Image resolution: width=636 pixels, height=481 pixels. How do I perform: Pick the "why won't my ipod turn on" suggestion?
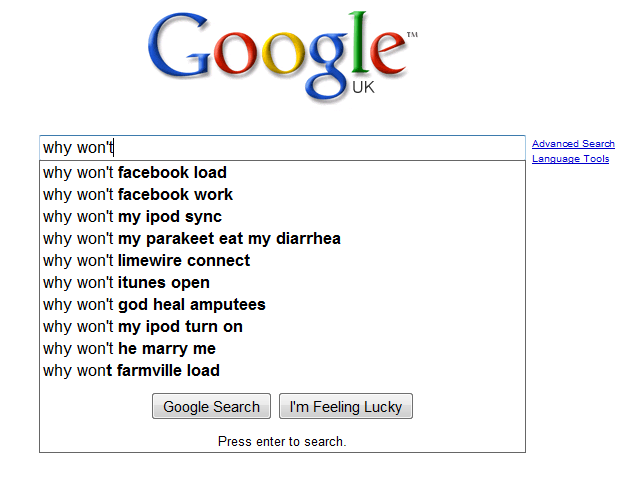143,326
